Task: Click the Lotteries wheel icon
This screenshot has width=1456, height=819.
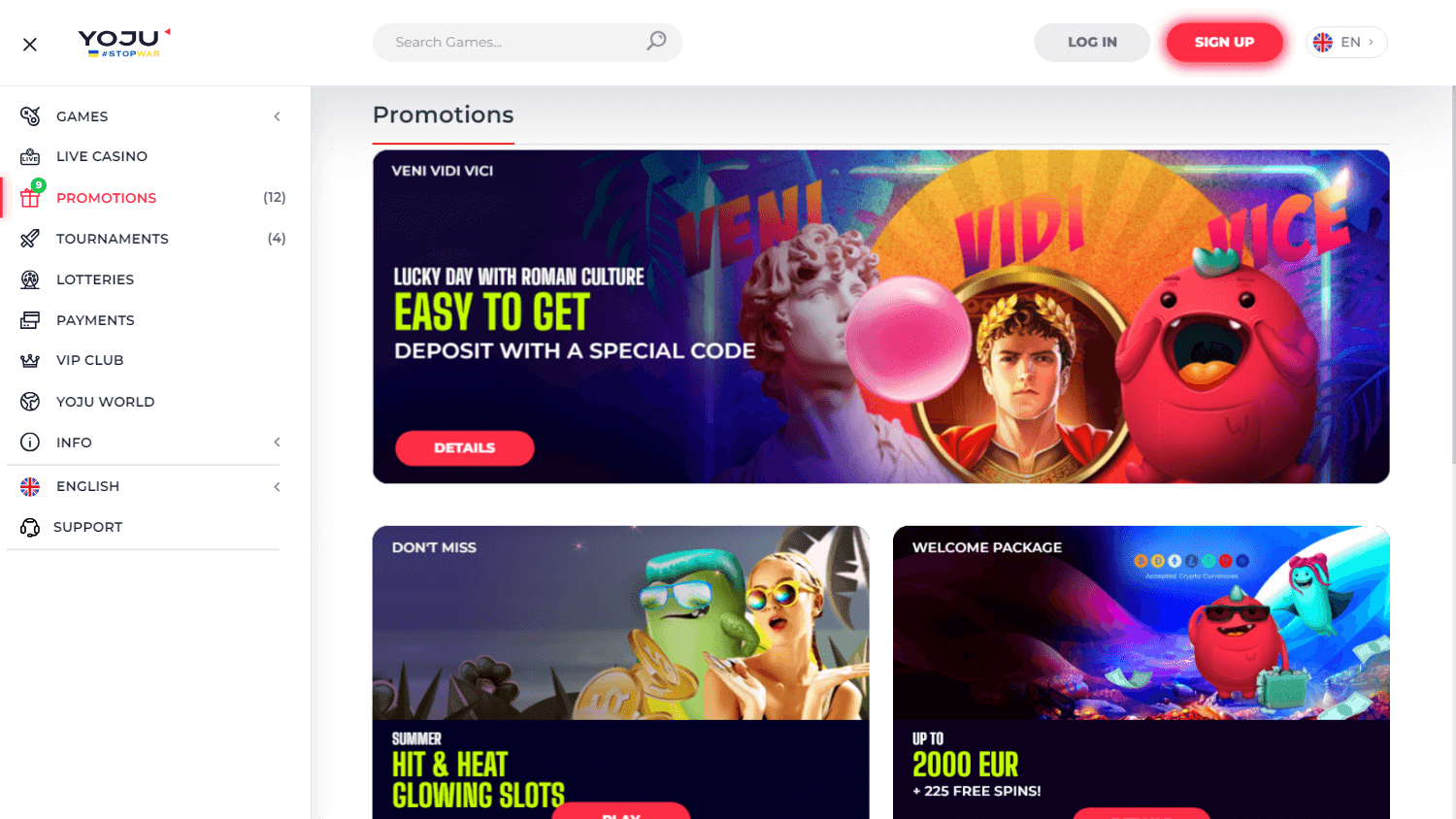Action: click(30, 279)
